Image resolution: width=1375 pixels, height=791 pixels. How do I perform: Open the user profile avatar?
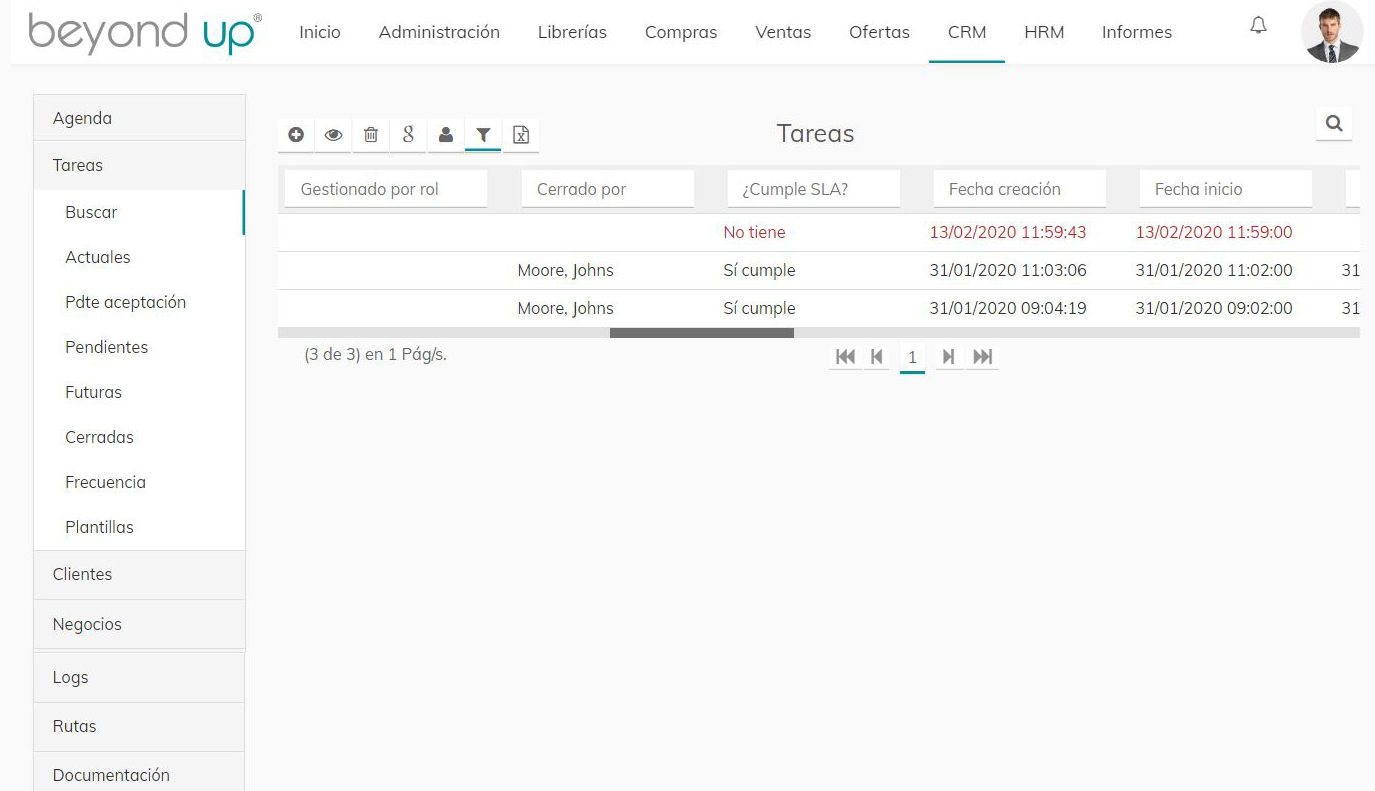(1331, 32)
